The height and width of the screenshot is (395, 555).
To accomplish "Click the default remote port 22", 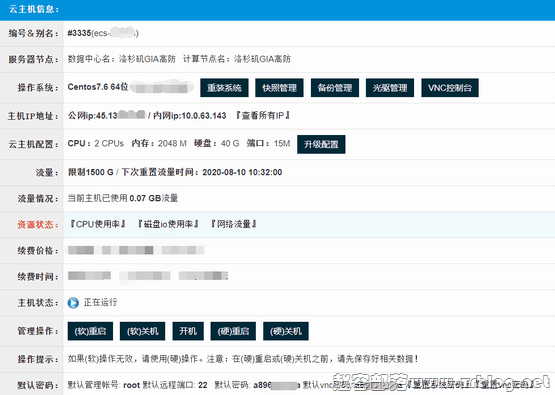I will [x=203, y=385].
